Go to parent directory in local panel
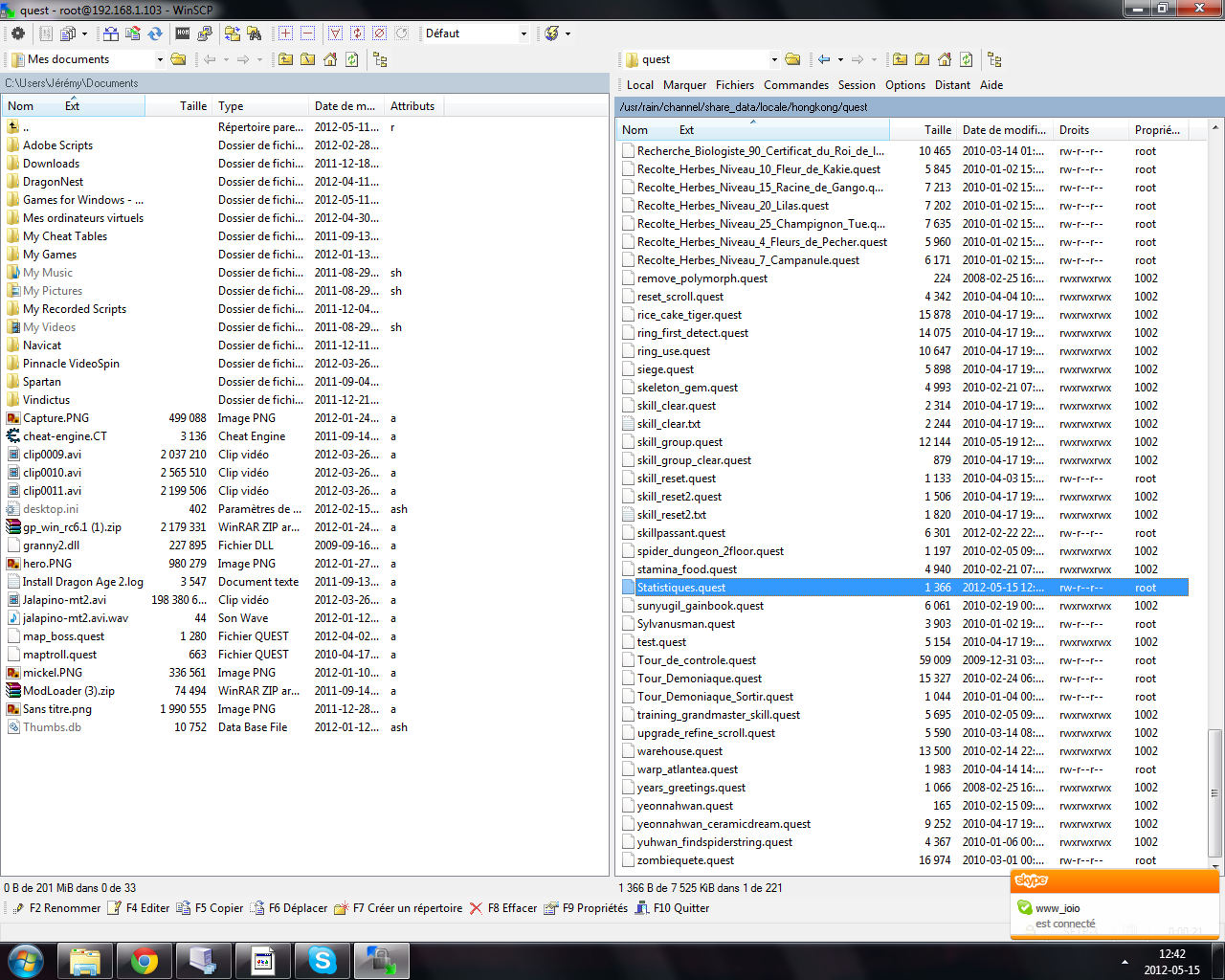Image resolution: width=1225 pixels, height=980 pixels. coord(286,59)
